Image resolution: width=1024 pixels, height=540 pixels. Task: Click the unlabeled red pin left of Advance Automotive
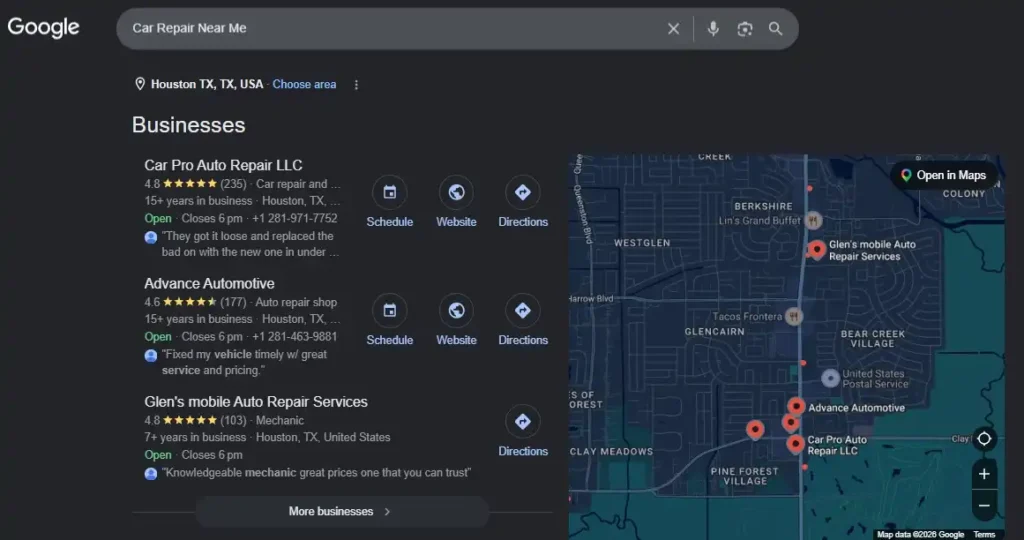point(755,429)
